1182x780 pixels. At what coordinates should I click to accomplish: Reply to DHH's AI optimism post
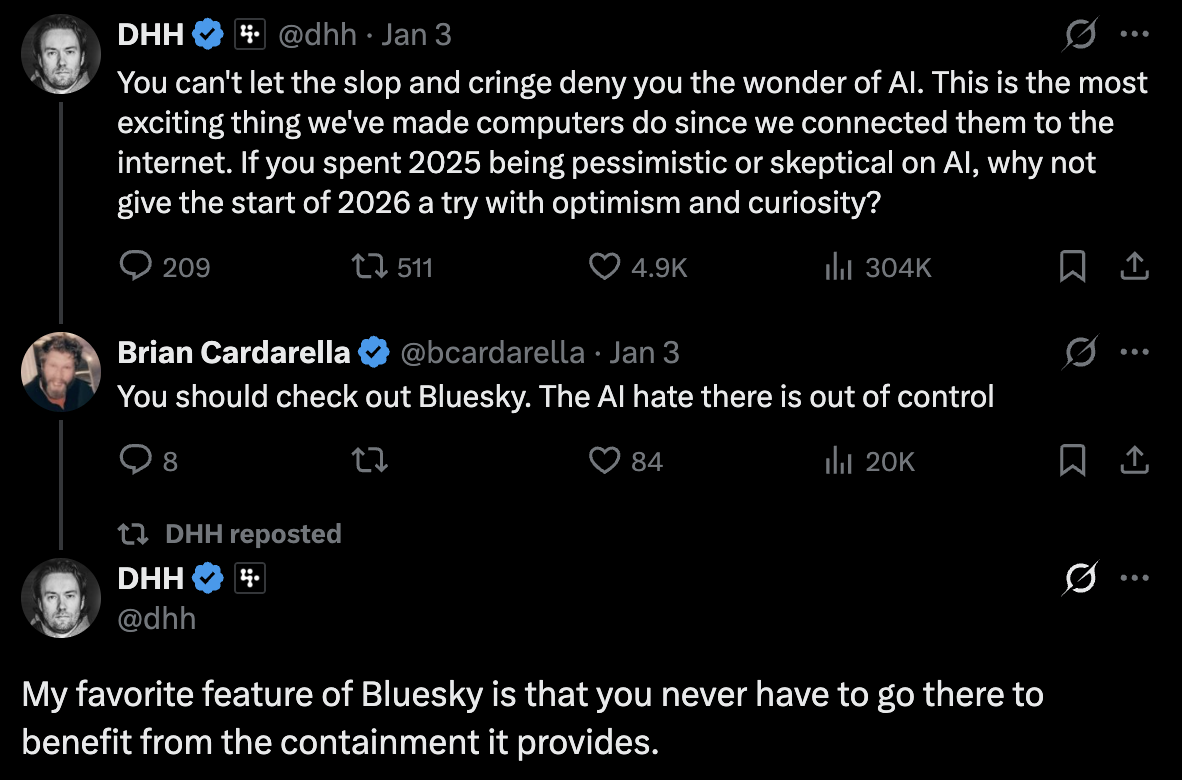pyautogui.click(x=137, y=266)
